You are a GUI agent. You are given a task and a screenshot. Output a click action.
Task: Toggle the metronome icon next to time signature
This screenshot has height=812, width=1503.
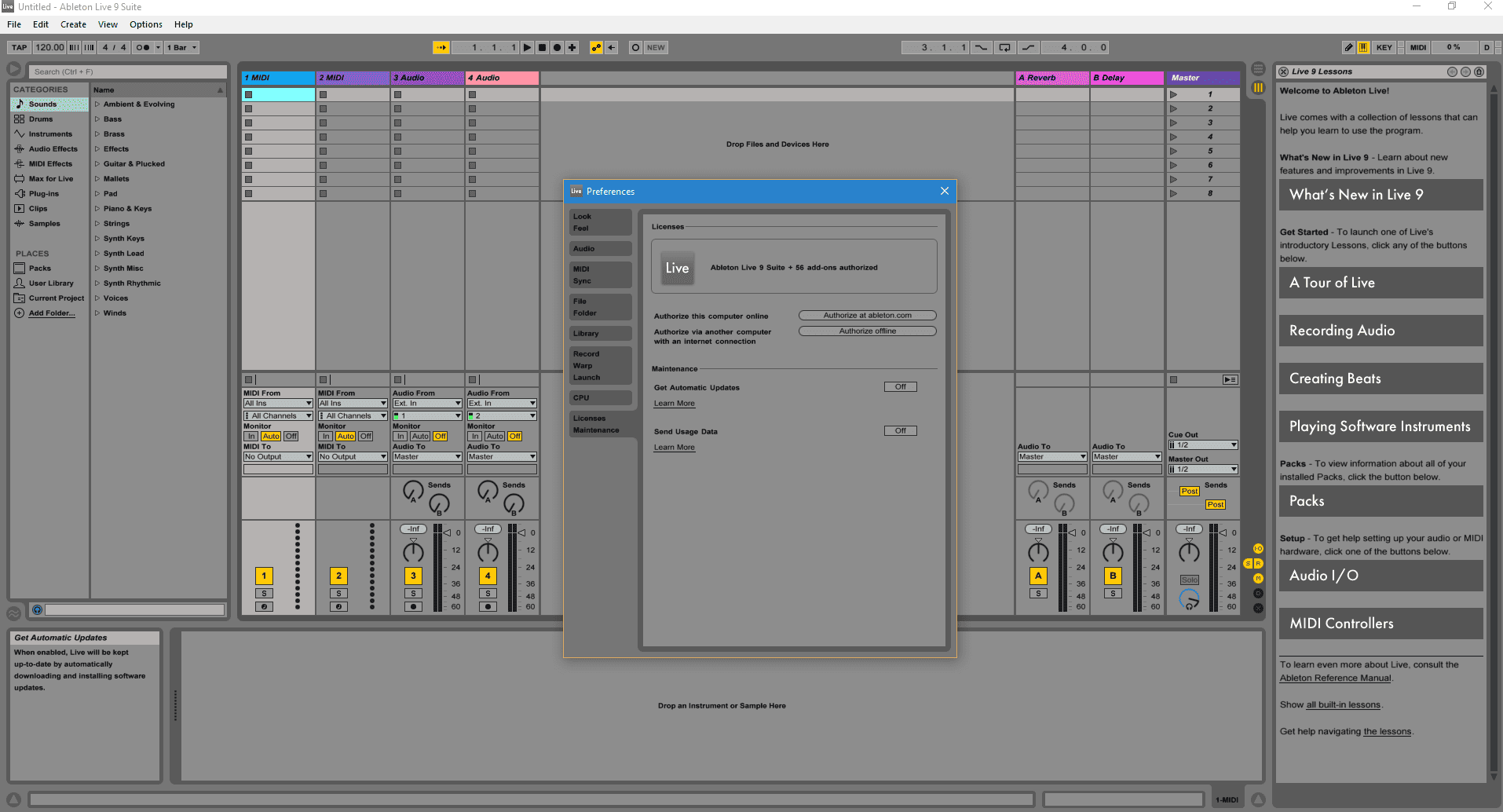click(142, 47)
